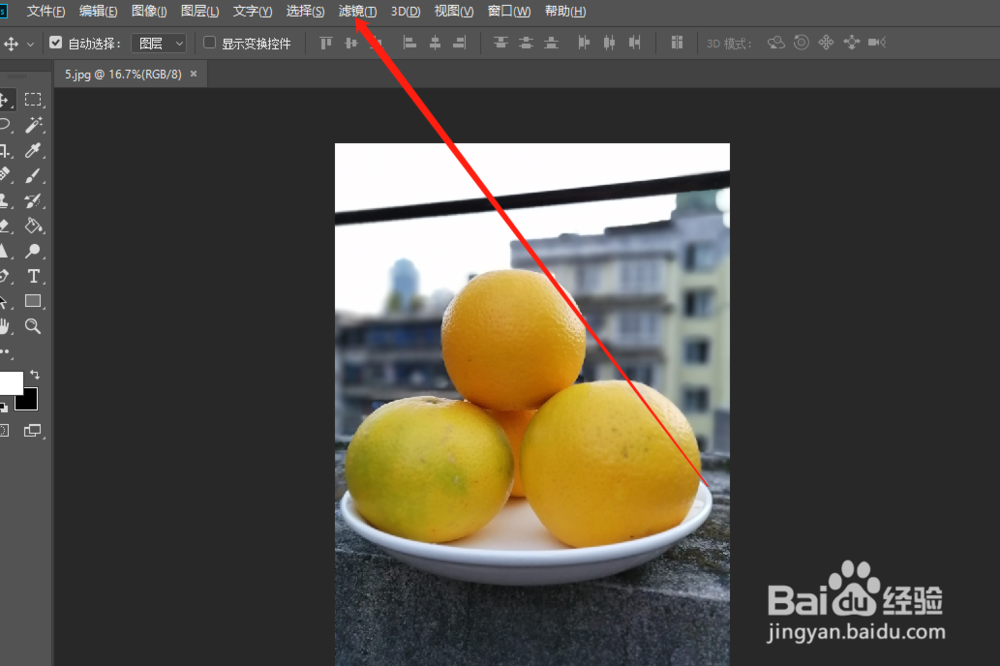Viewport: 1000px width, 666px height.
Task: Open the 窗口(W) menu
Action: coord(509,11)
